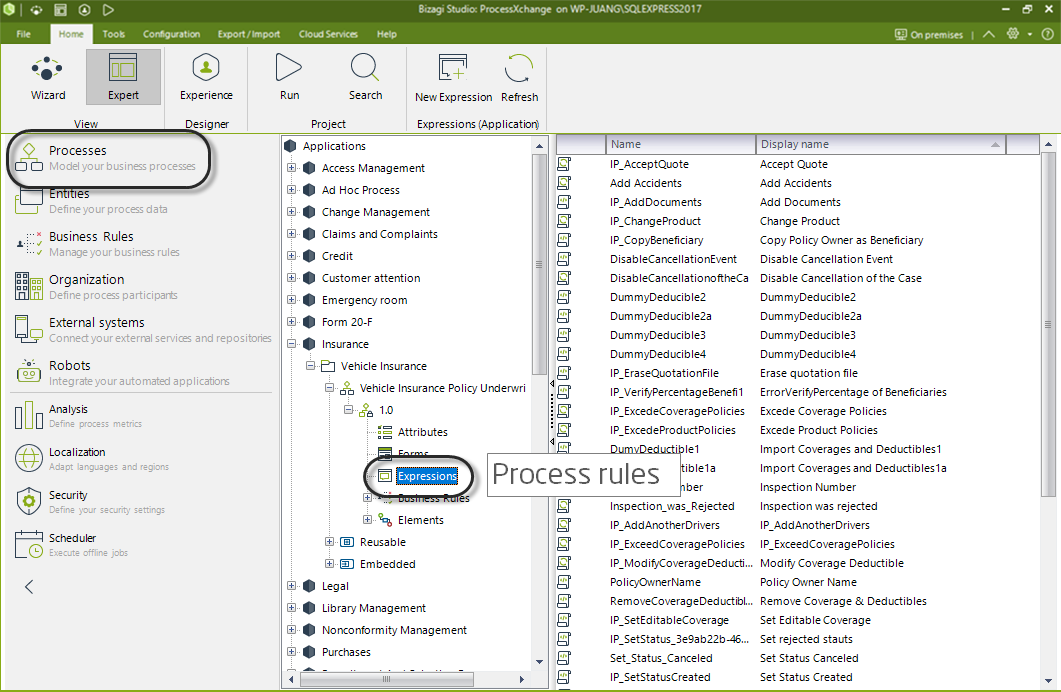Open the Processes module
Image resolution: width=1061 pixels, height=692 pixels.
tap(108, 158)
